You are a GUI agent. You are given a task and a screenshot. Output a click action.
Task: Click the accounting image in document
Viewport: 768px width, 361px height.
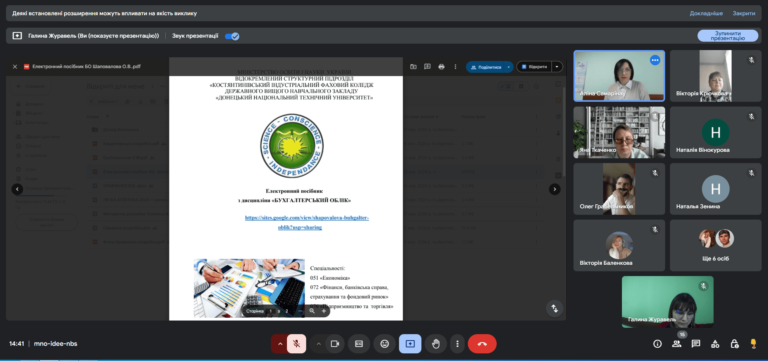(249, 289)
